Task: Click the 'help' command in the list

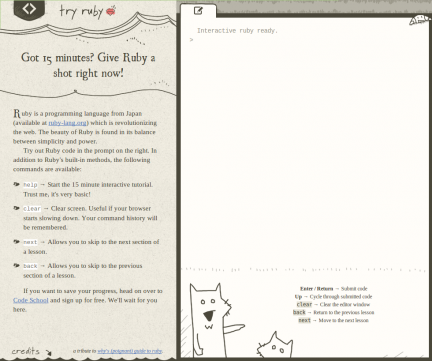Action: (30, 185)
